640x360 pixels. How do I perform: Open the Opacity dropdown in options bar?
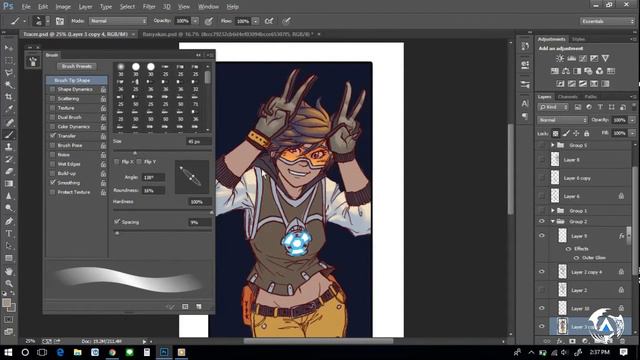click(x=196, y=21)
